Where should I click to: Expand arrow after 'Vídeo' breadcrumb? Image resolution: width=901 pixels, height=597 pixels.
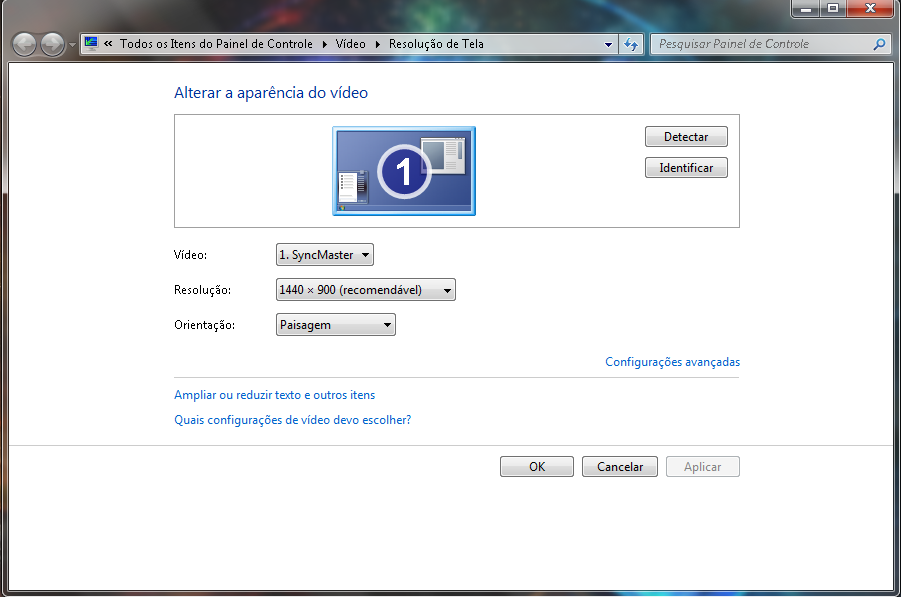pyautogui.click(x=378, y=44)
